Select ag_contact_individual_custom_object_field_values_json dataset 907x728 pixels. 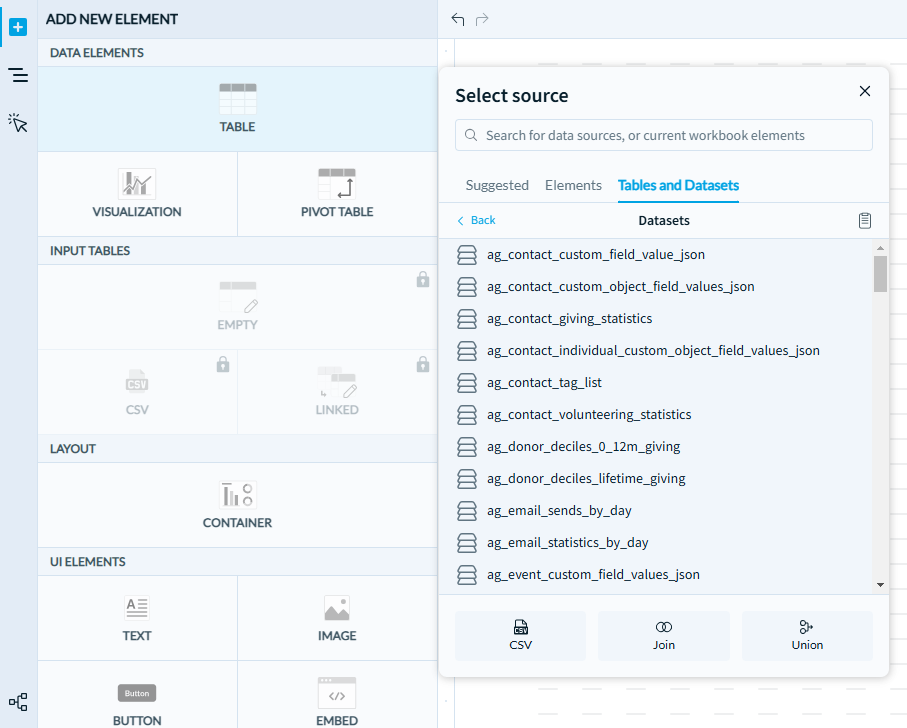click(x=657, y=350)
